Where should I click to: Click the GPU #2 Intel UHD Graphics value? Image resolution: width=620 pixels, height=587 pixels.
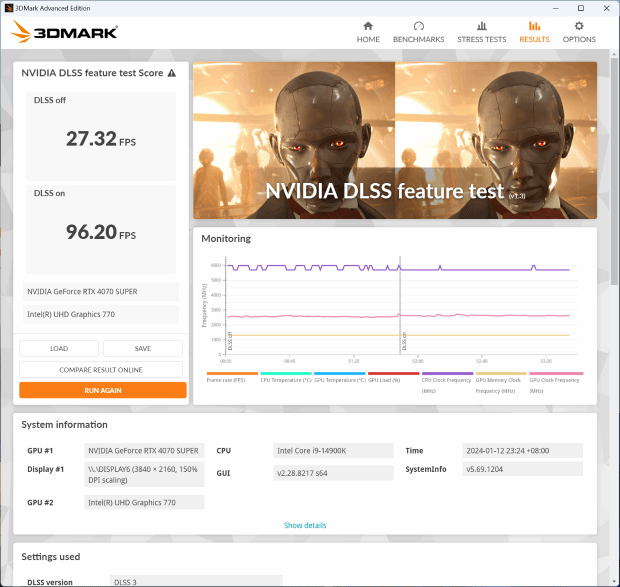pos(144,502)
